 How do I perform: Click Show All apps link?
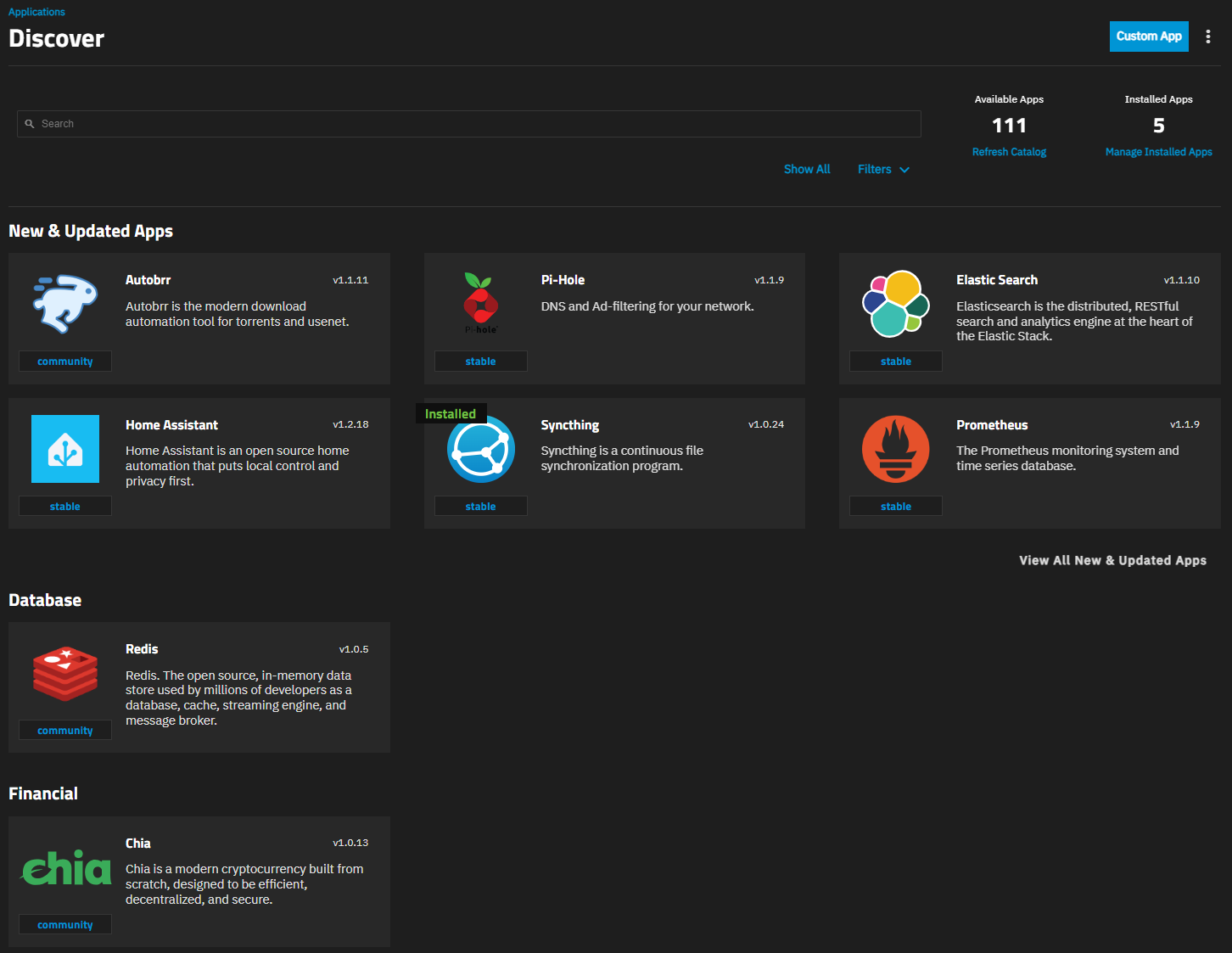pos(807,170)
